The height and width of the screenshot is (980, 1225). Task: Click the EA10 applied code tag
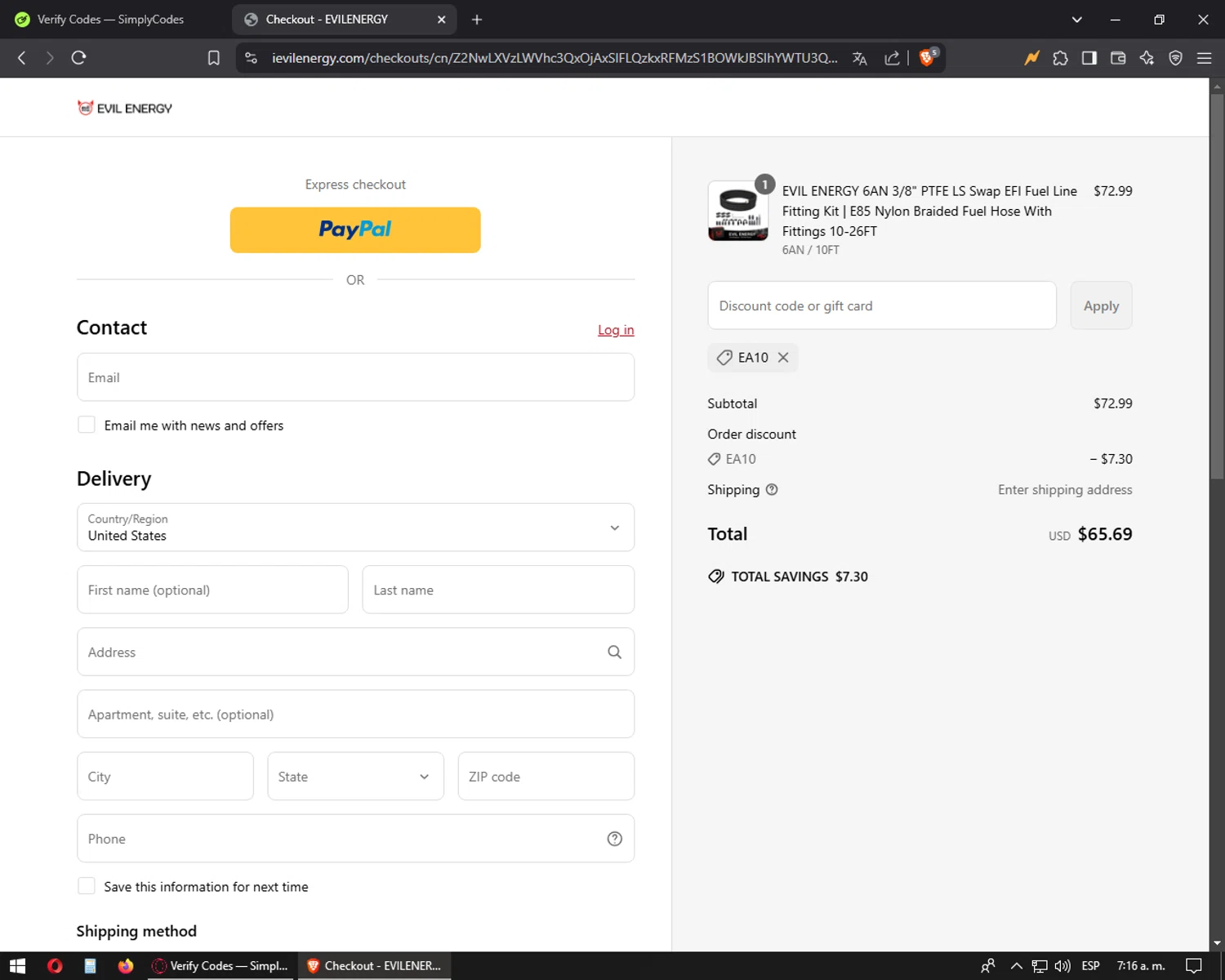753,358
